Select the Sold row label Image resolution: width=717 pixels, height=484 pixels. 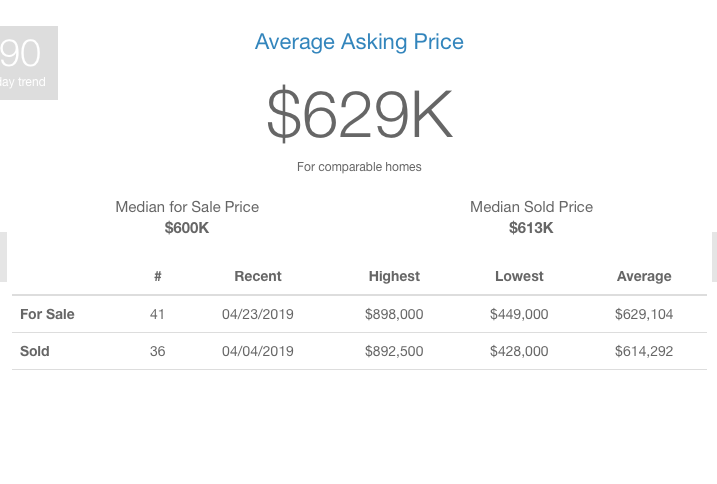(35, 351)
